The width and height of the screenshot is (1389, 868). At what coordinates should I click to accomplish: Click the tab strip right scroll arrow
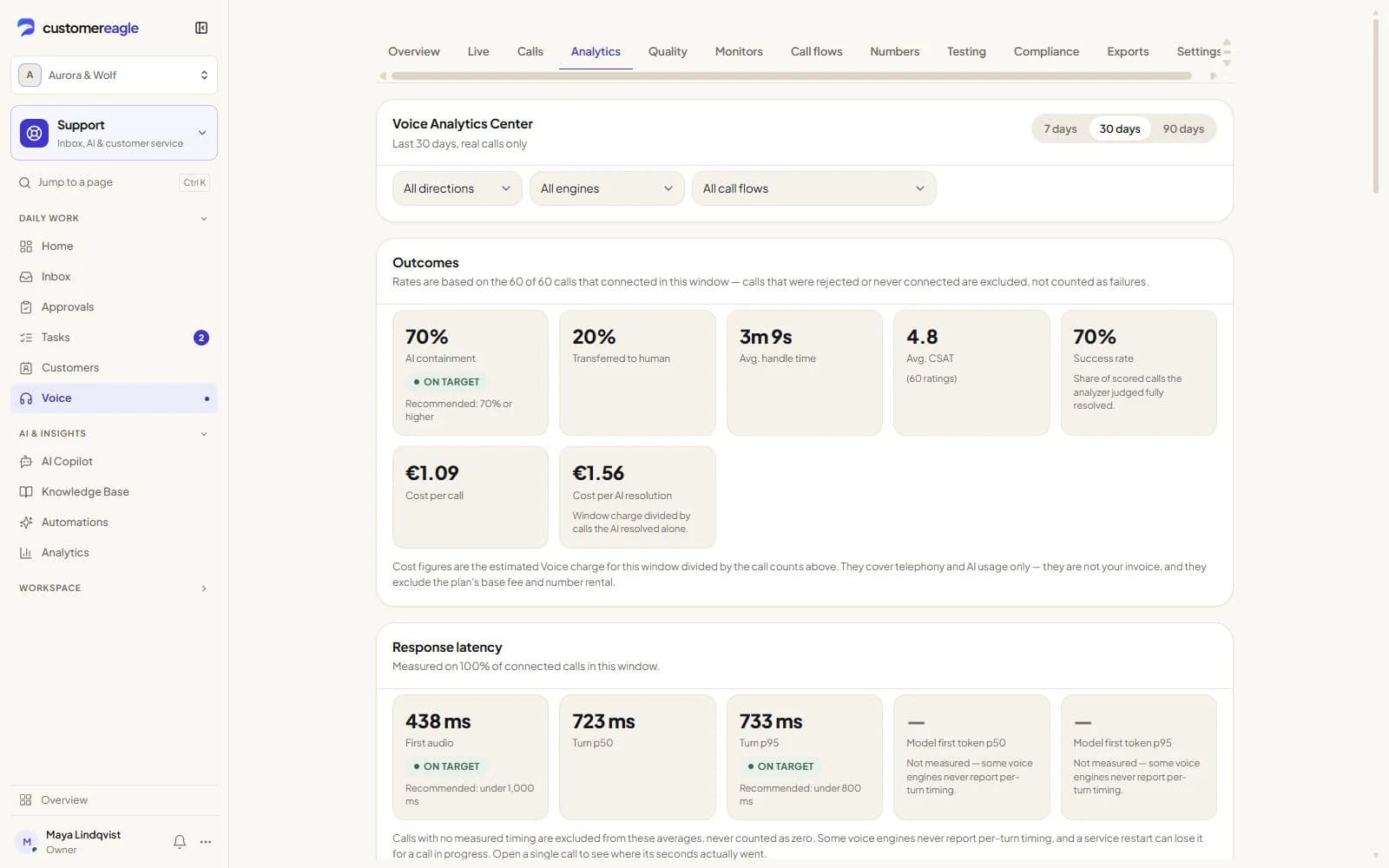pos(1214,76)
